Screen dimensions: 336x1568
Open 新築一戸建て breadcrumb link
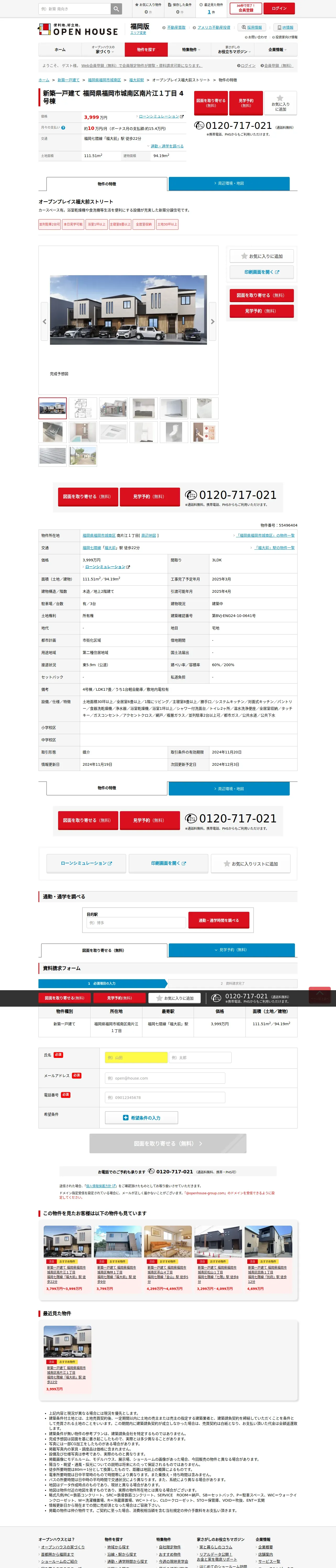pos(68,80)
